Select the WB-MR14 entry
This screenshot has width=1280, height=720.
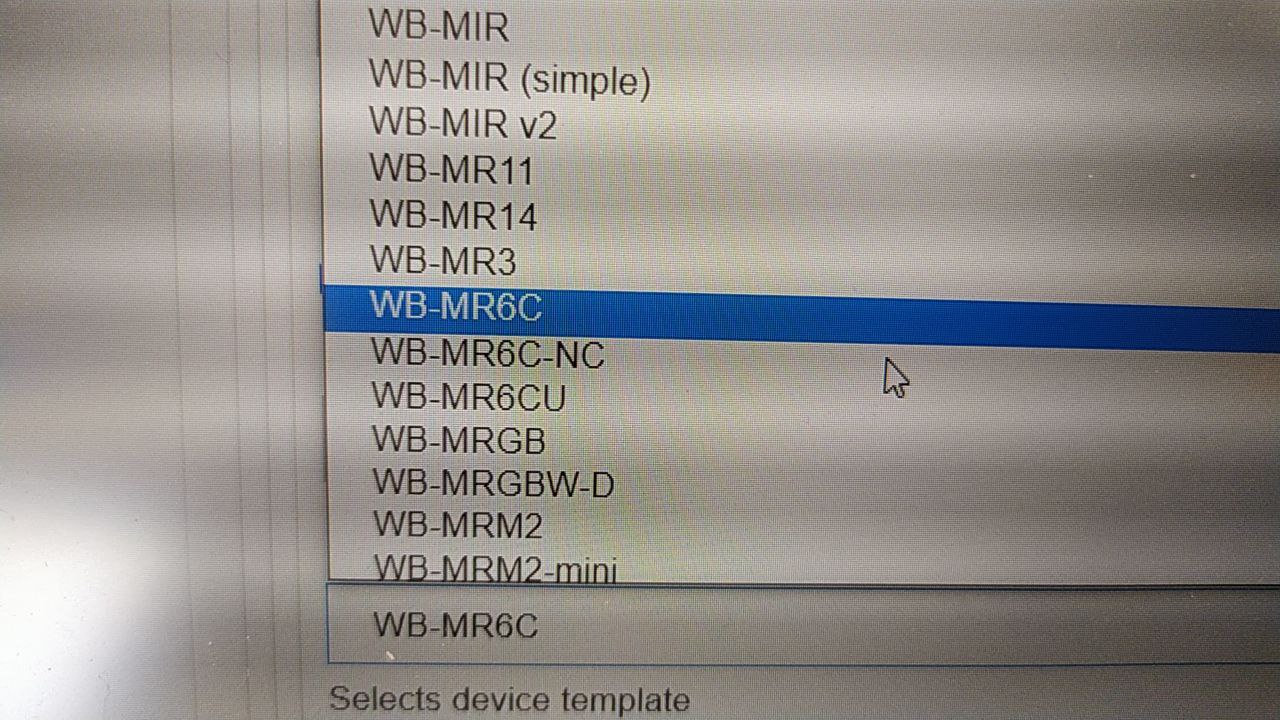[453, 215]
